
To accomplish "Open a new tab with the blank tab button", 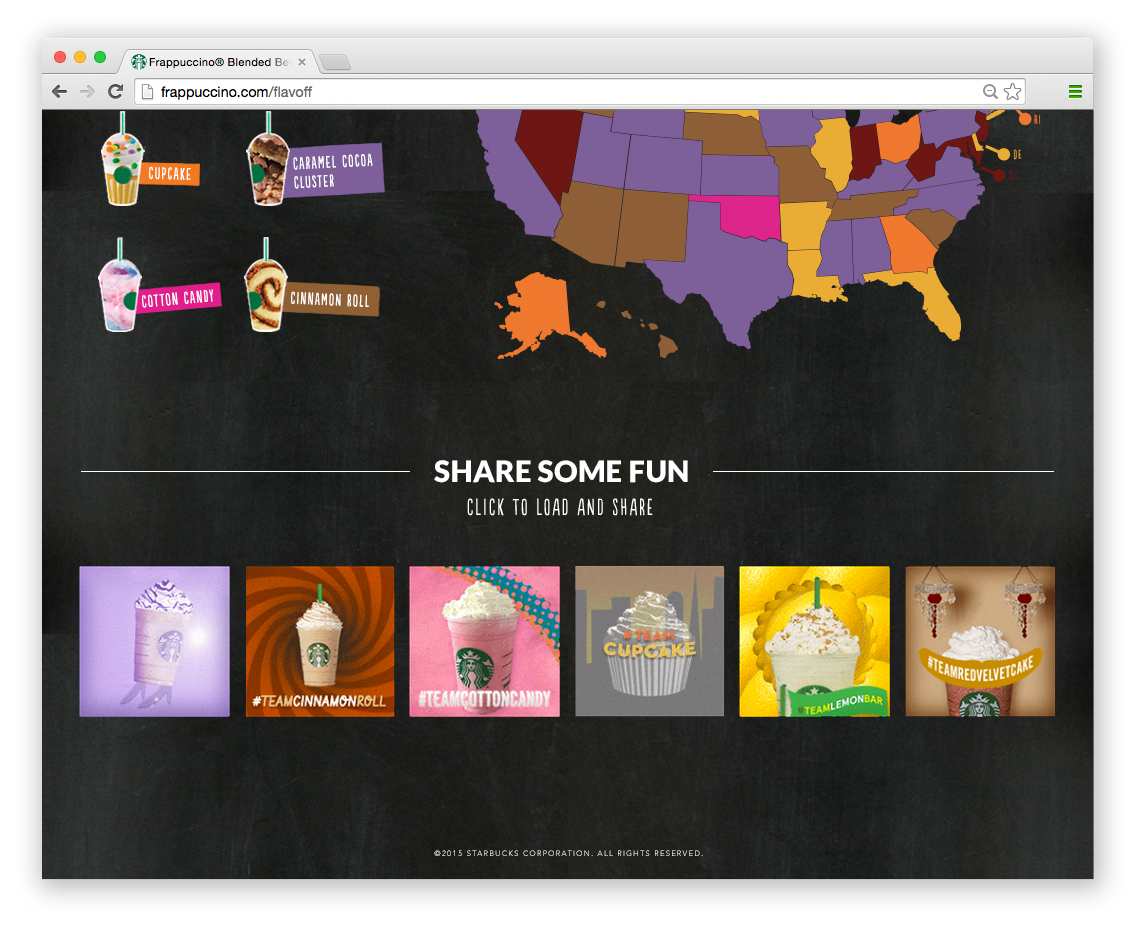I will [x=335, y=62].
